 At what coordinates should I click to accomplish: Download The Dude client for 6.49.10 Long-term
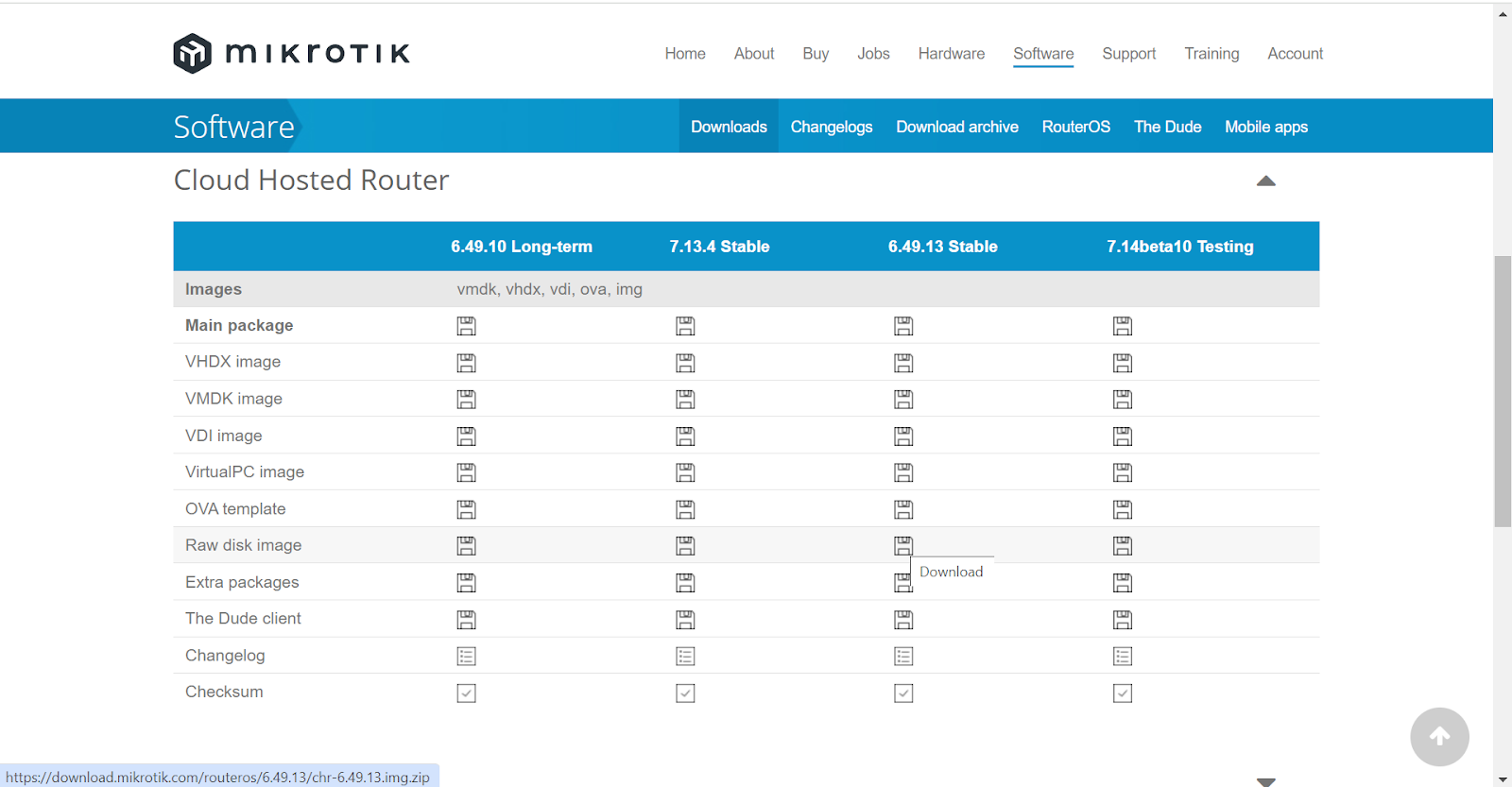tap(466, 620)
